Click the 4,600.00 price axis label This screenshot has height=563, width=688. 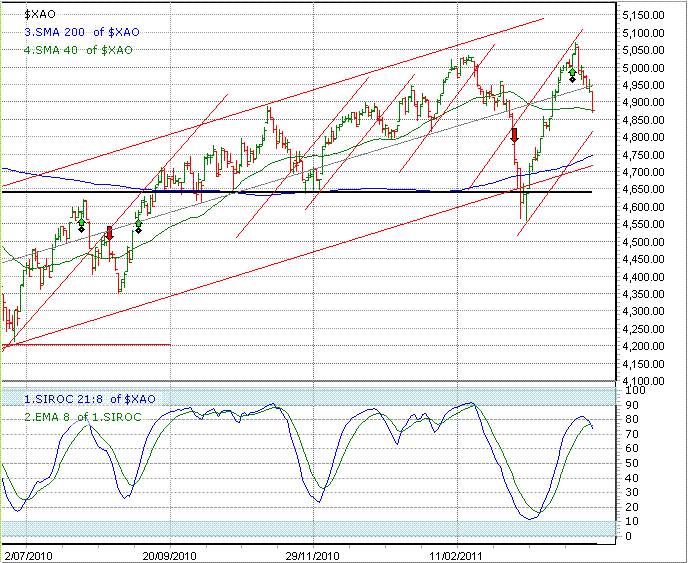(643, 207)
